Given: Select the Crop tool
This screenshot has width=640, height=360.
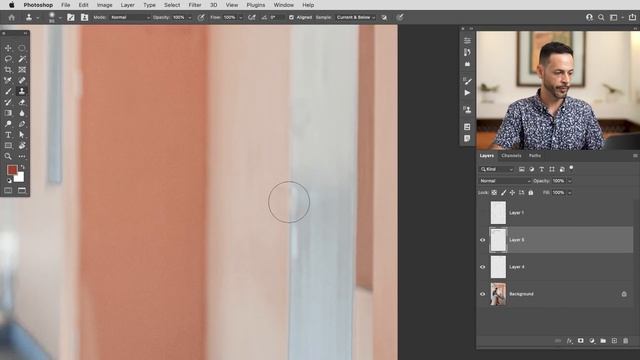Looking at the screenshot, I should pos(8,70).
